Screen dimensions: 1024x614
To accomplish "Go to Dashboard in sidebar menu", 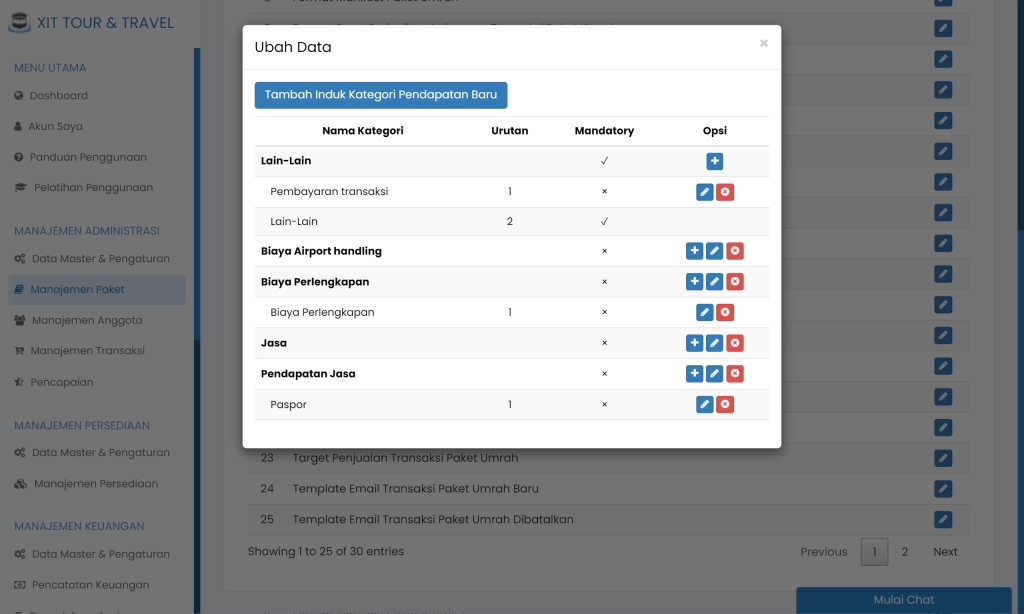I will pyautogui.click(x=58, y=96).
